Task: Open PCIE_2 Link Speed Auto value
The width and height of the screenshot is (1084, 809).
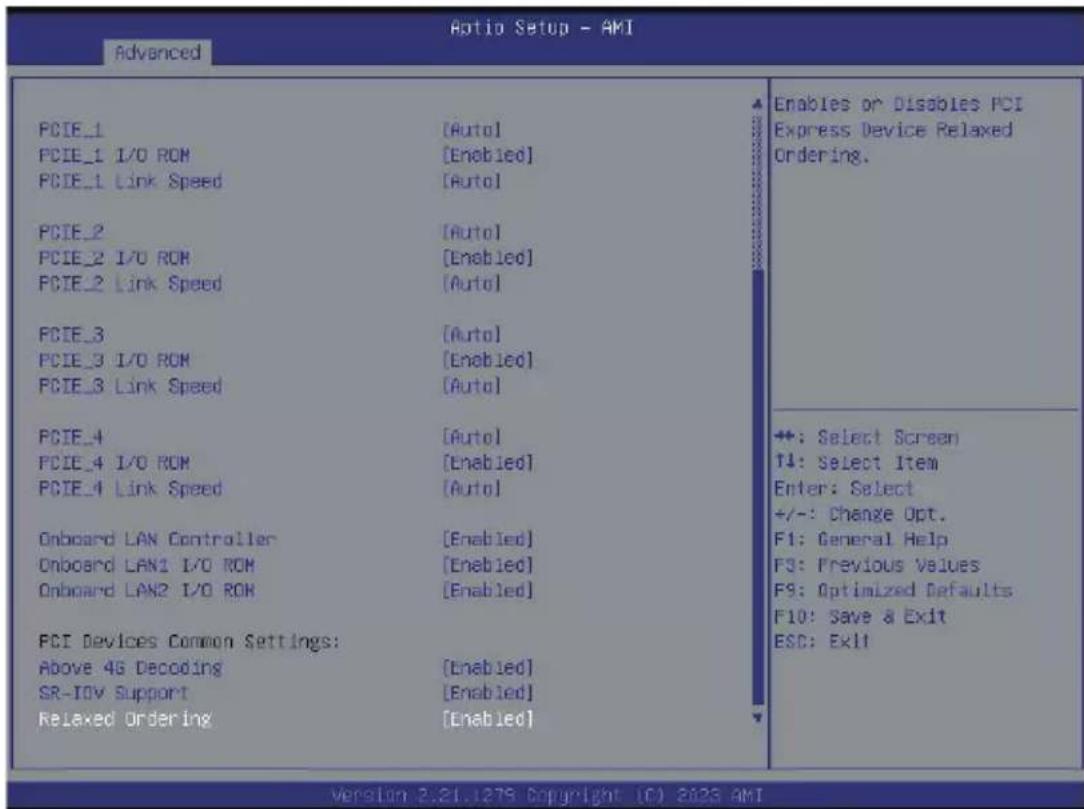Action: pos(471,283)
